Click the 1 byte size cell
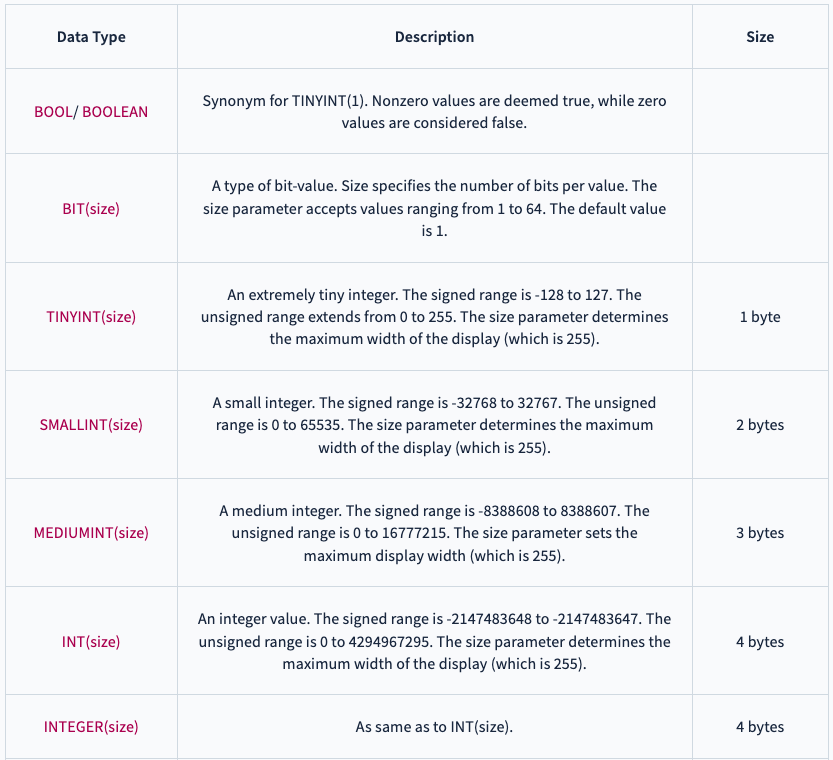This screenshot has width=833, height=760. (760, 317)
